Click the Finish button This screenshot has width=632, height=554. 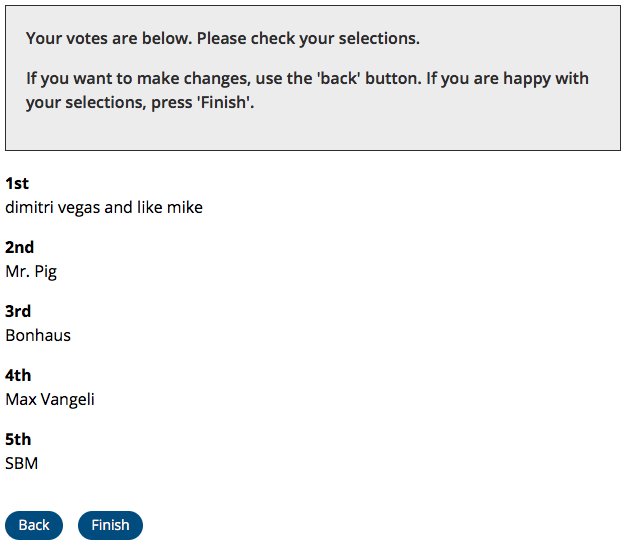pyautogui.click(x=110, y=525)
